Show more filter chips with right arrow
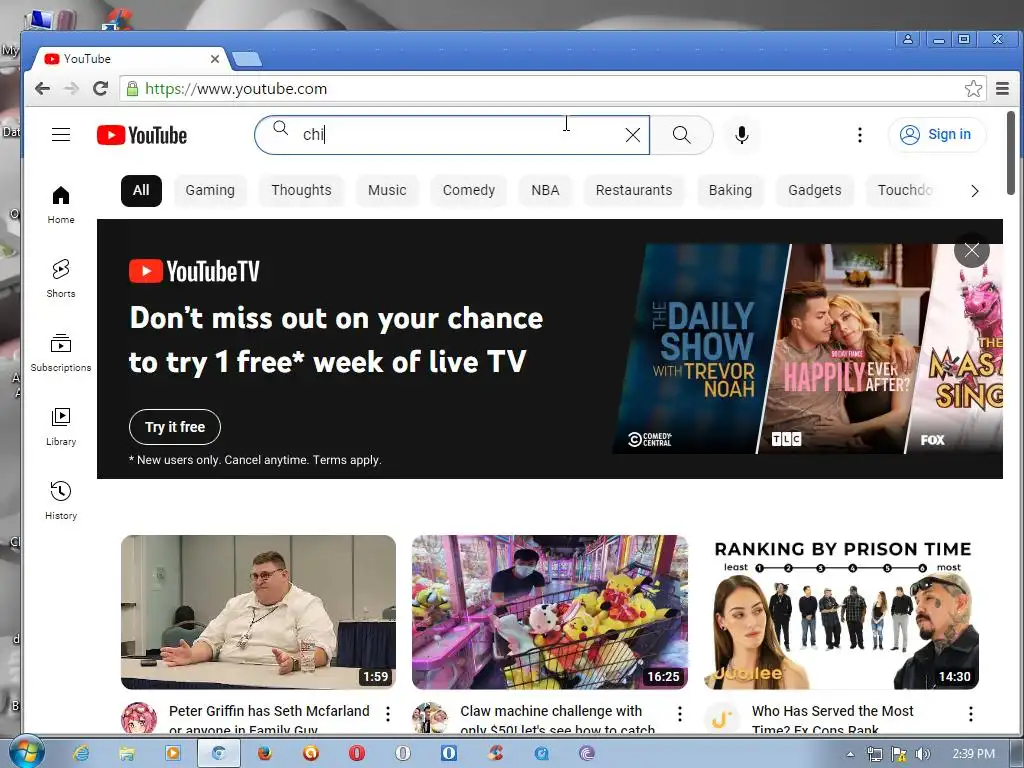Viewport: 1024px width, 768px height. pos(974,191)
